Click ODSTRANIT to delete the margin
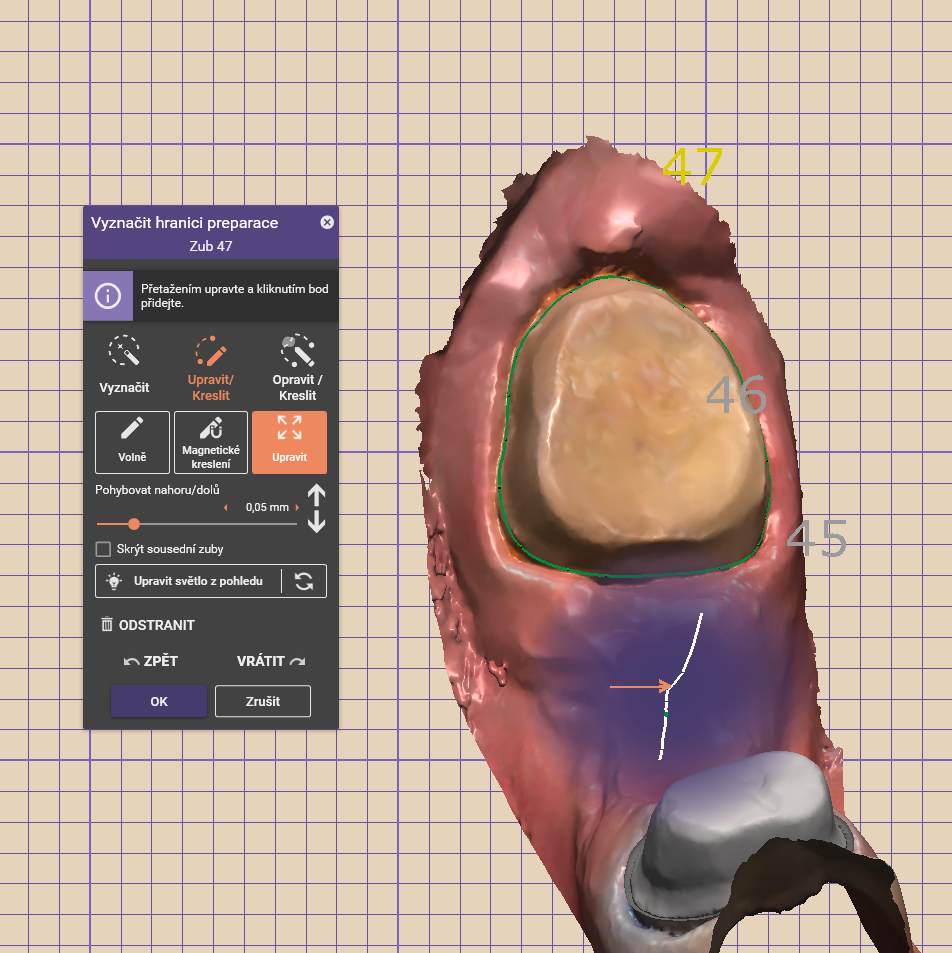Screen dimensions: 952x953 pyautogui.click(x=148, y=625)
